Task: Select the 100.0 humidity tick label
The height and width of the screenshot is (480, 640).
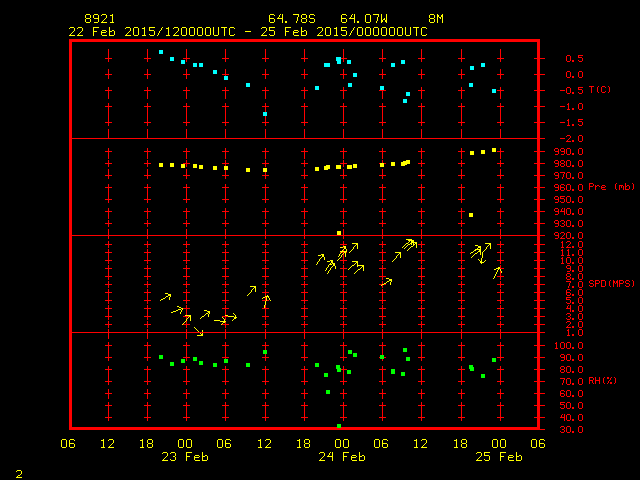Action: coord(565,345)
